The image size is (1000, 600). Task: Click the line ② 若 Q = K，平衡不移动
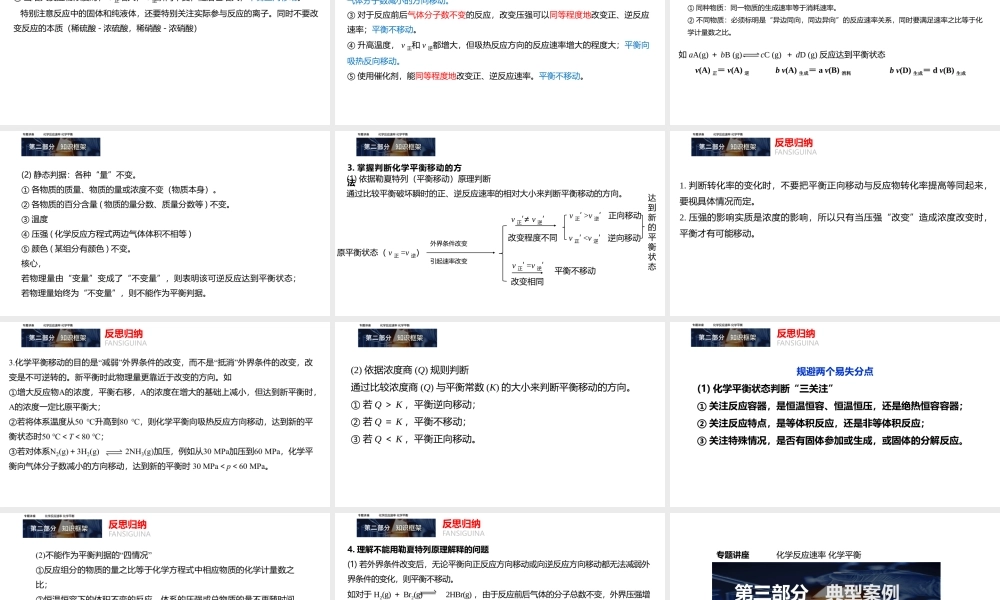409,421
